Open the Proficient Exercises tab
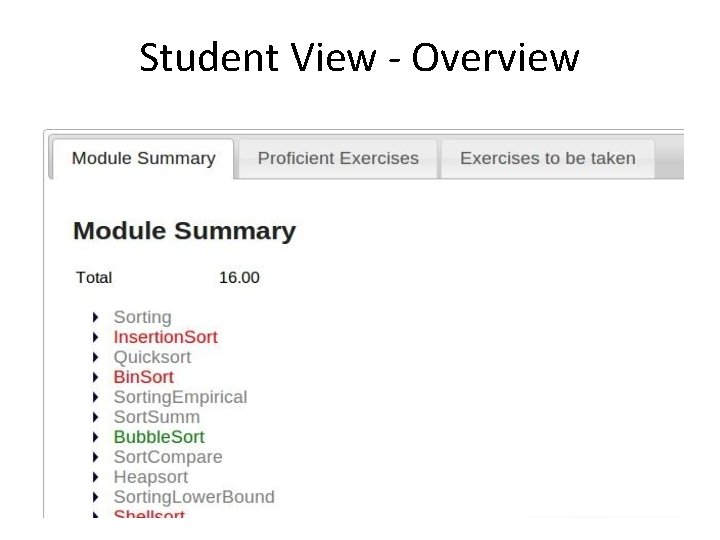The height and width of the screenshot is (540, 720). tap(338, 158)
